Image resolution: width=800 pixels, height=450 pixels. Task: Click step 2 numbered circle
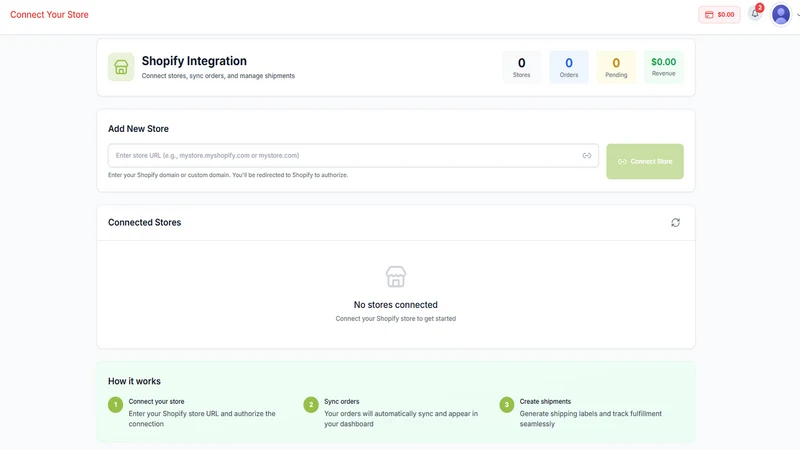click(311, 405)
